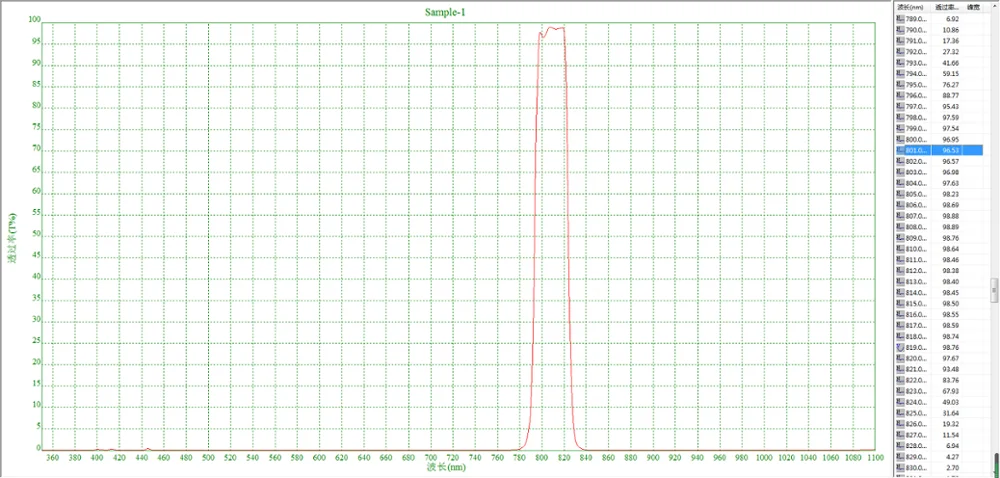The height and width of the screenshot is (478, 1000).
Task: Click the row icon for 797.0 nm
Action: point(901,106)
